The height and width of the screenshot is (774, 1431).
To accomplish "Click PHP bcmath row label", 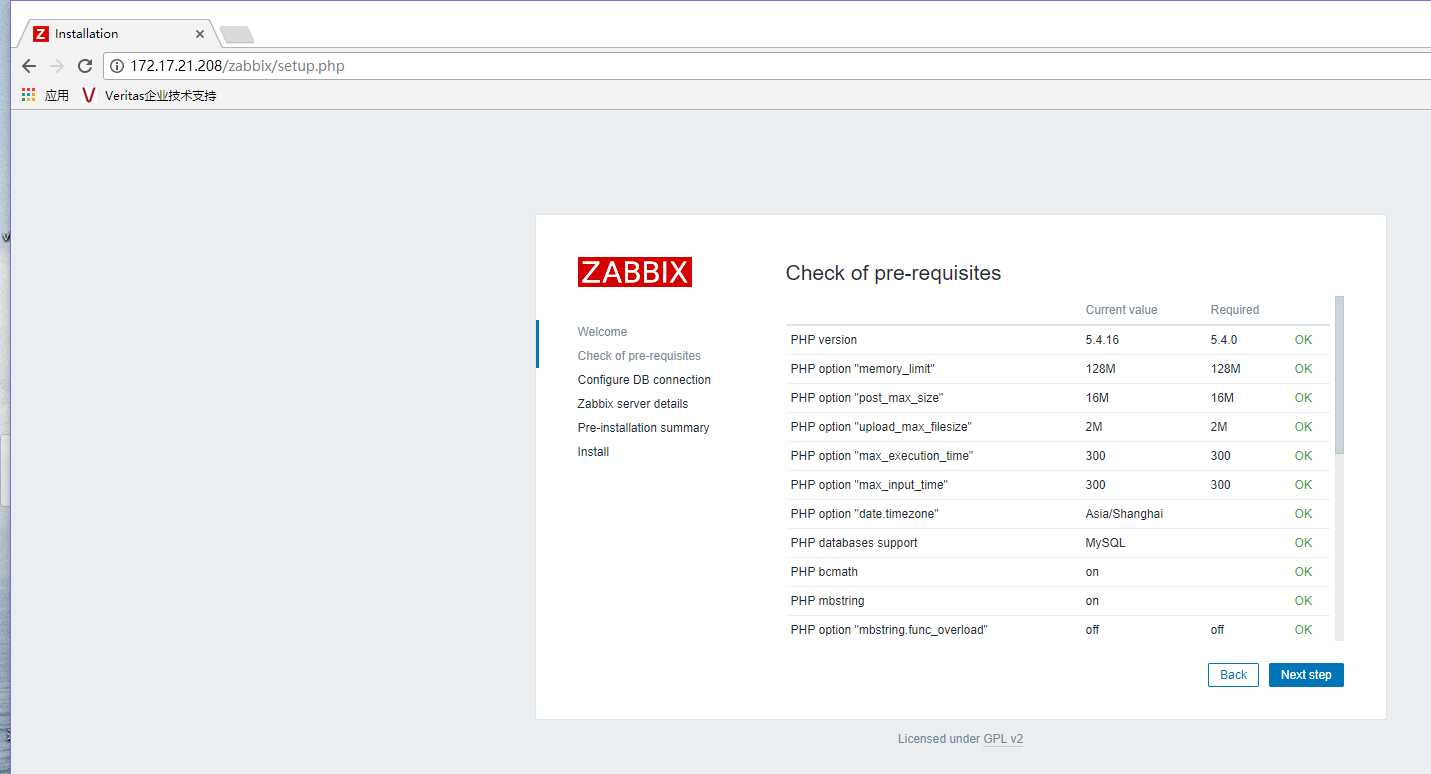I will pos(824,572).
